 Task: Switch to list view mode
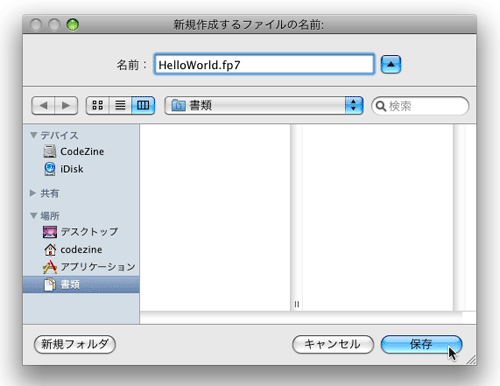[x=120, y=106]
